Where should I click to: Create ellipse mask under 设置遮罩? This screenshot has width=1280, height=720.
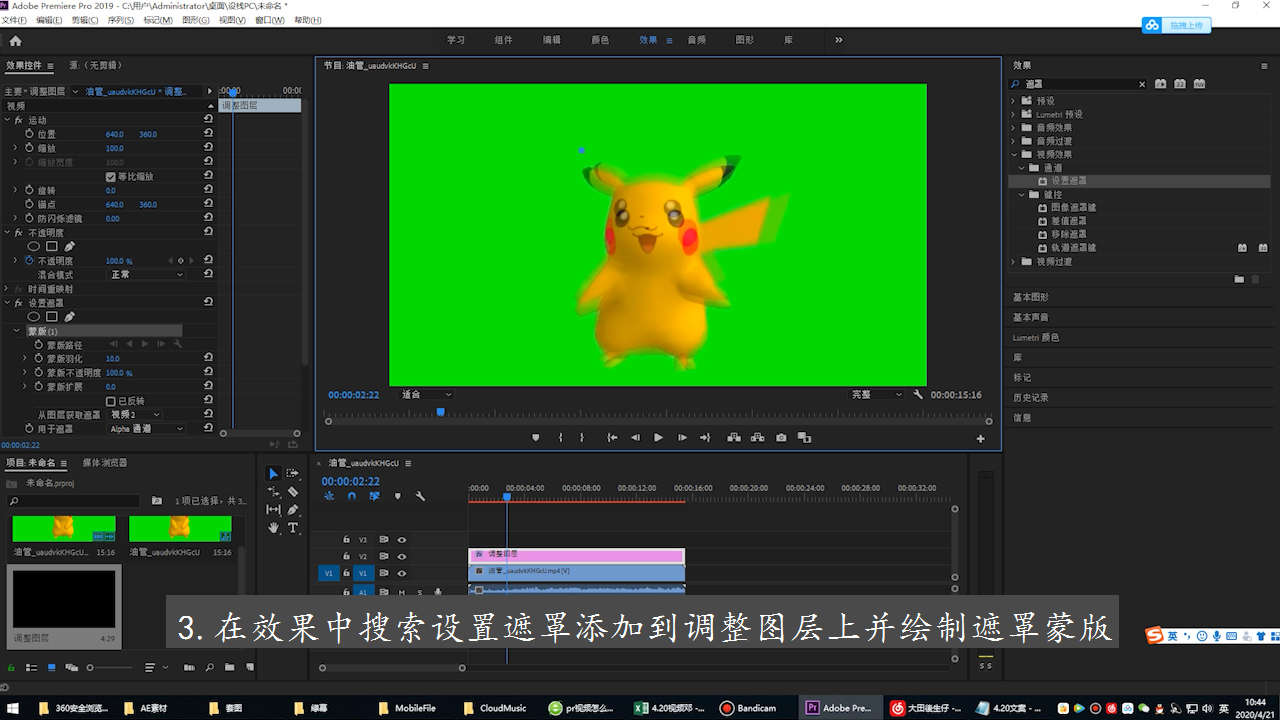tap(34, 317)
